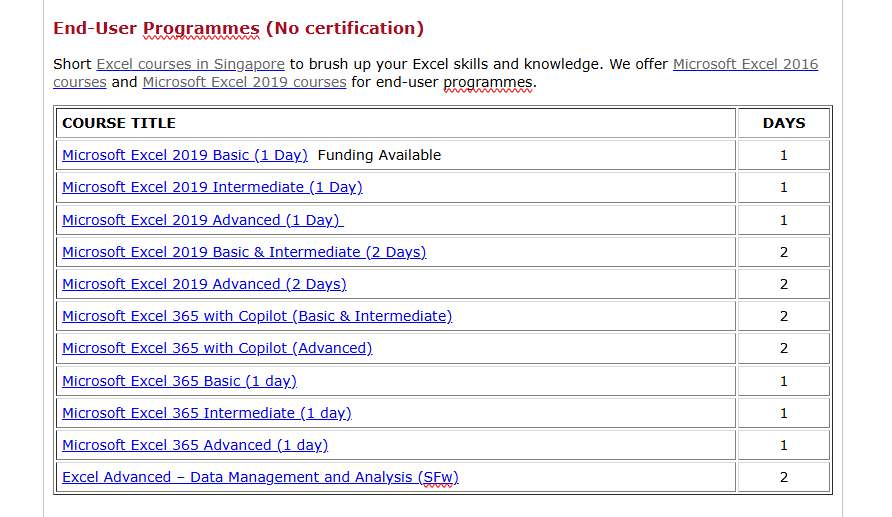Image resolution: width=892 pixels, height=517 pixels.
Task: Click days cell for Copilot (Basic & Intermediate)
Action: 784,316
